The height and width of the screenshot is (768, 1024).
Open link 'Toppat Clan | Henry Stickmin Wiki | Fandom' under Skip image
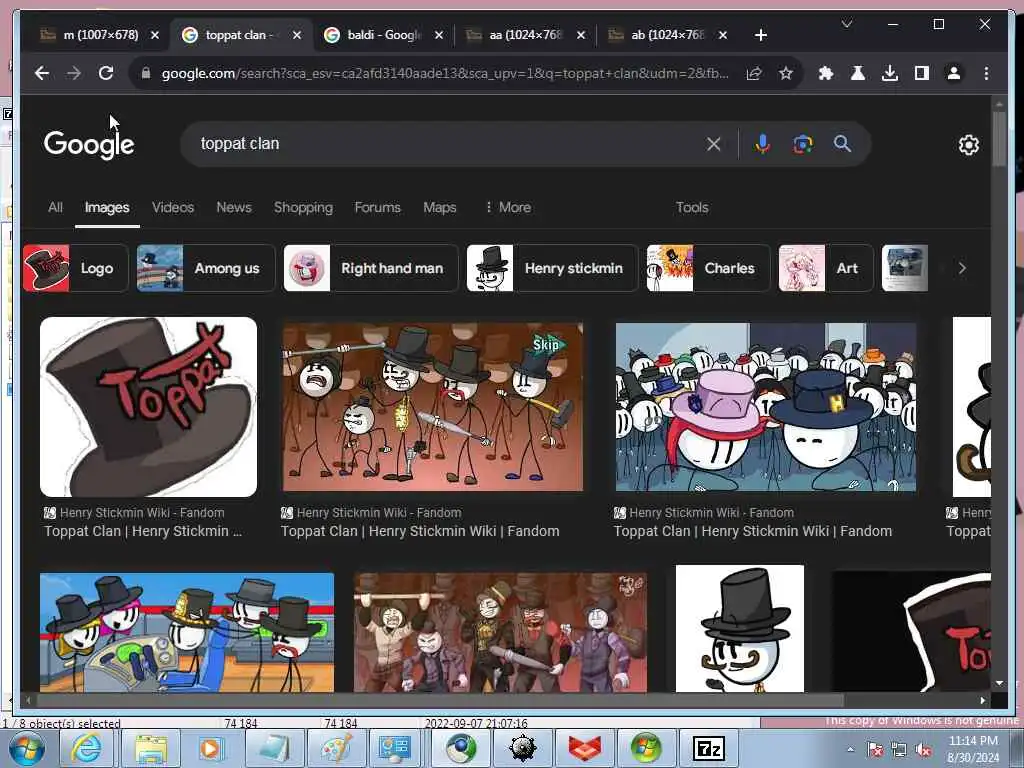click(x=420, y=531)
